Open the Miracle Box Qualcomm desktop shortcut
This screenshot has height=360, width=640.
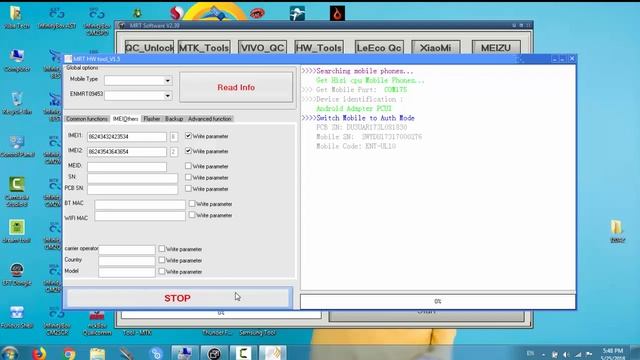point(97,322)
